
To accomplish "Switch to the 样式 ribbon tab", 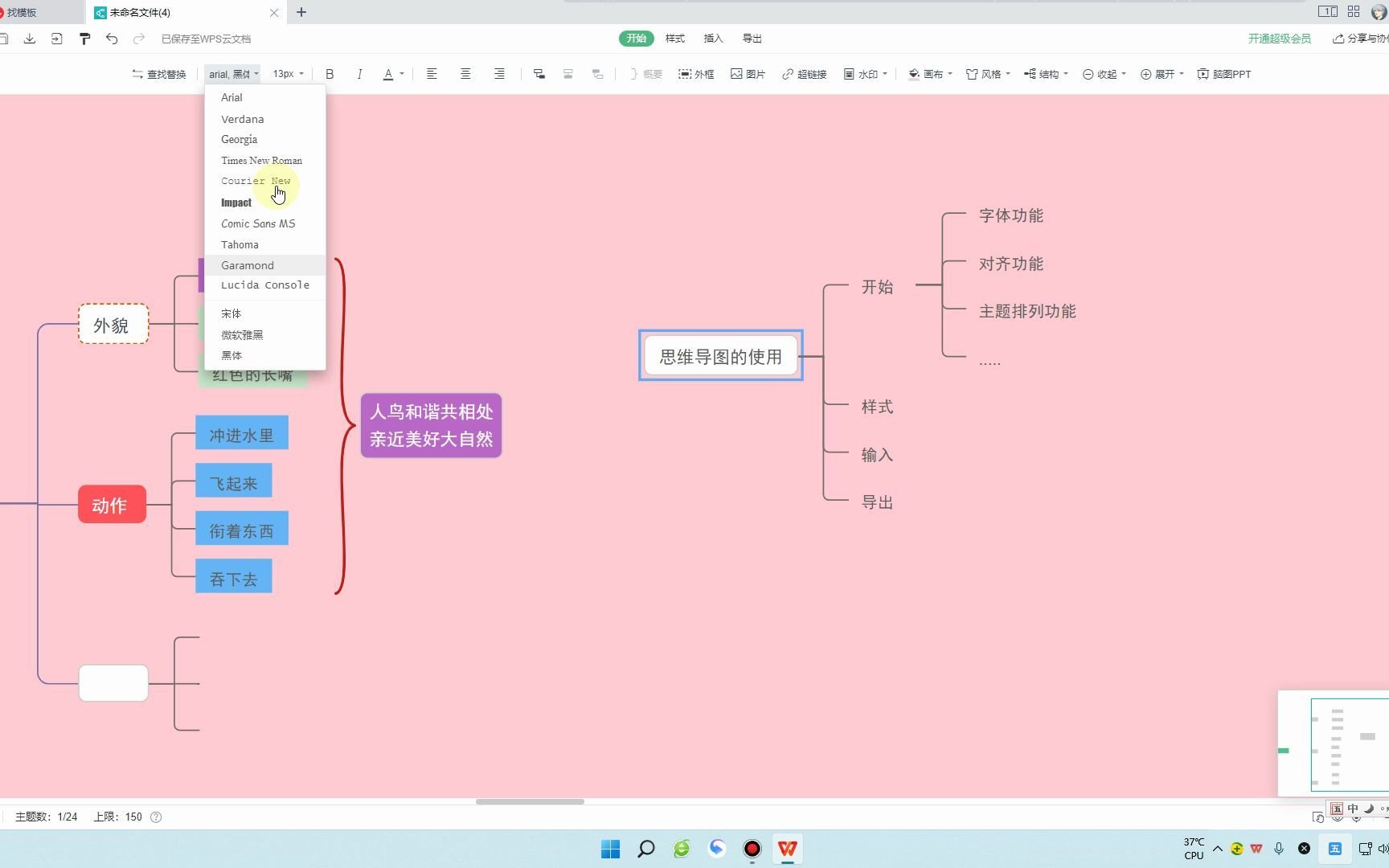I will [674, 38].
